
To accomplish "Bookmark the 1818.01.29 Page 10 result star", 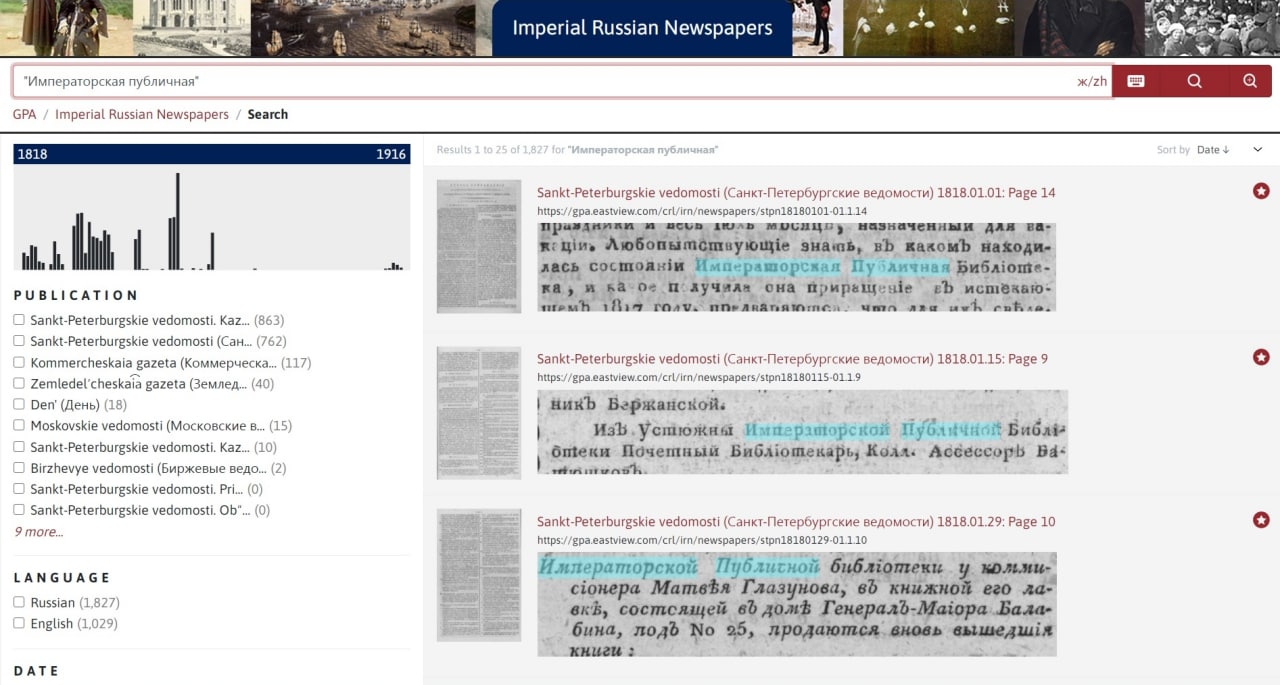I will (x=1261, y=520).
